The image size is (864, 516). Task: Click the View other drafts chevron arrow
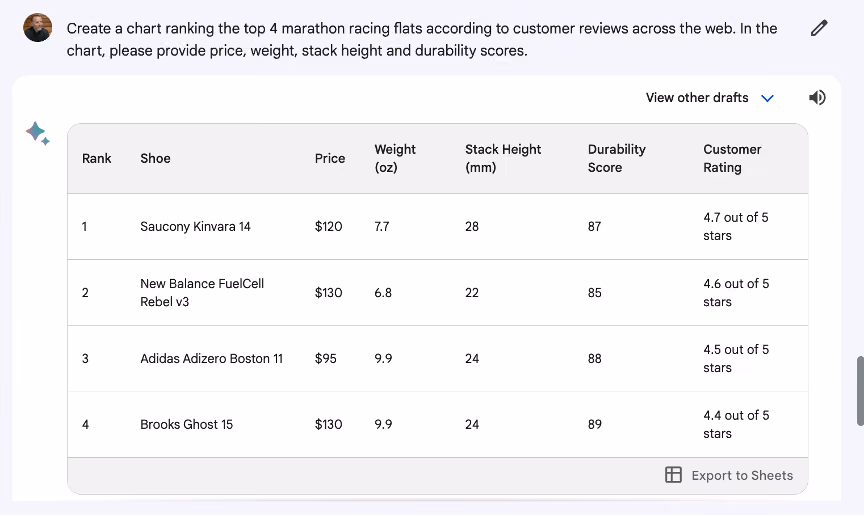pos(767,98)
